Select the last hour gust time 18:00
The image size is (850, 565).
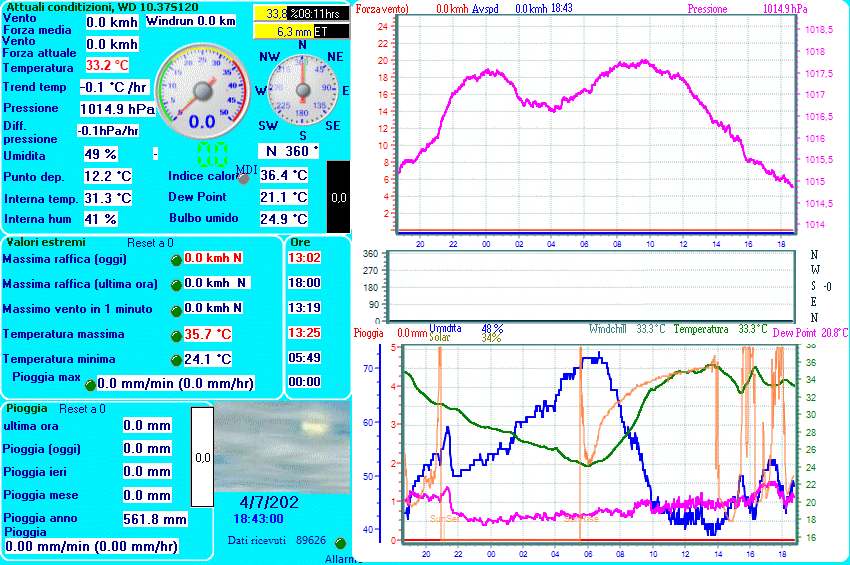(304, 282)
